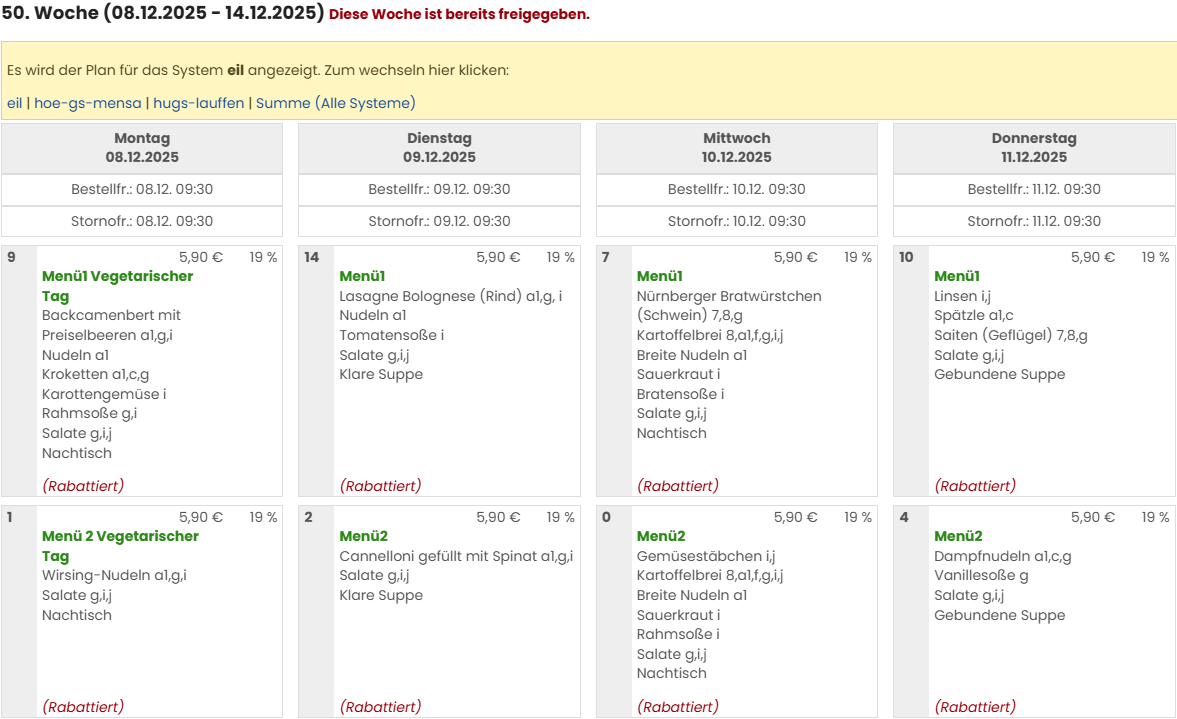Open Thursday's Menü2 title above Dampfnudeln
This screenshot has width=1177, height=719.
pos(958,536)
